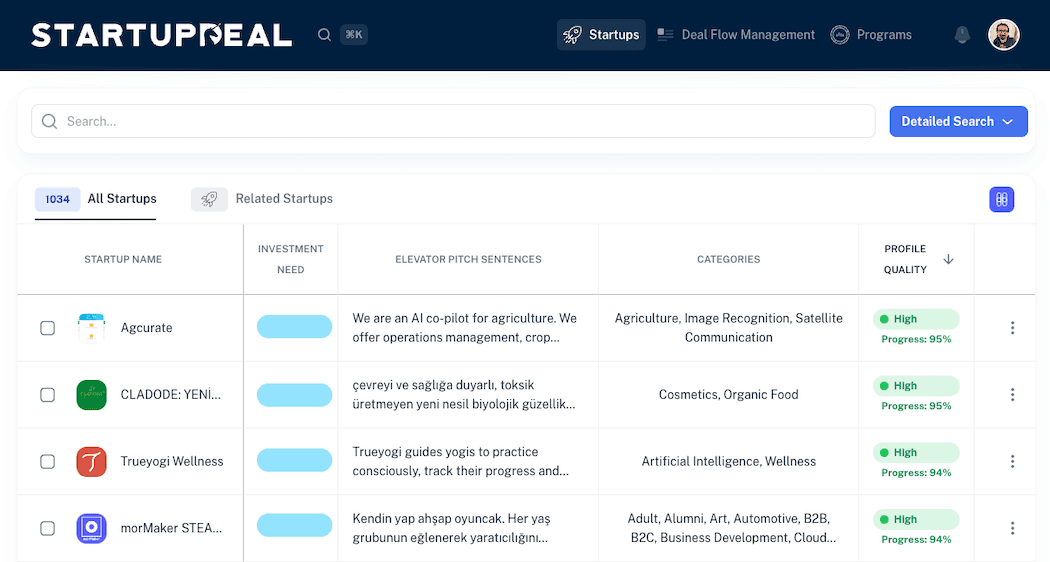Screen dimensions: 1050x562
Task: Click 'Trueyogi guides yogis' pitch text
Action: click(461, 462)
